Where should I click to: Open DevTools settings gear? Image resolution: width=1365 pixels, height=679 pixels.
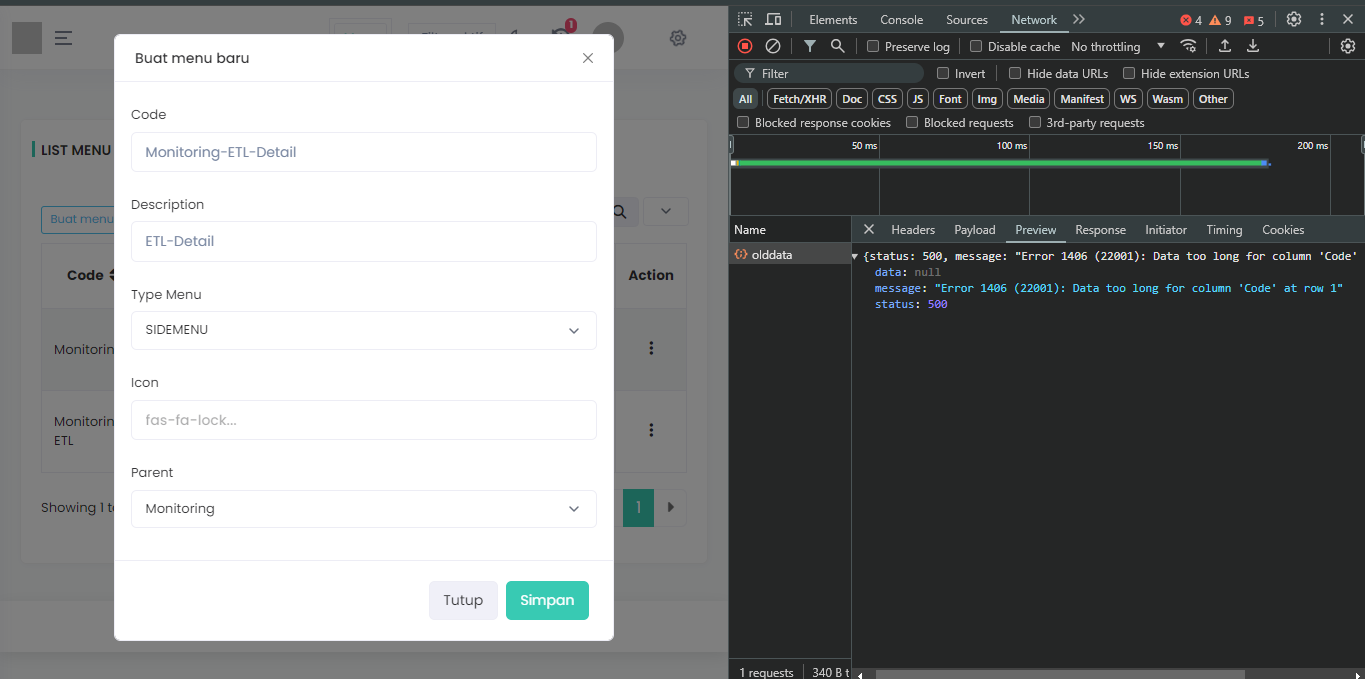coord(1294,20)
